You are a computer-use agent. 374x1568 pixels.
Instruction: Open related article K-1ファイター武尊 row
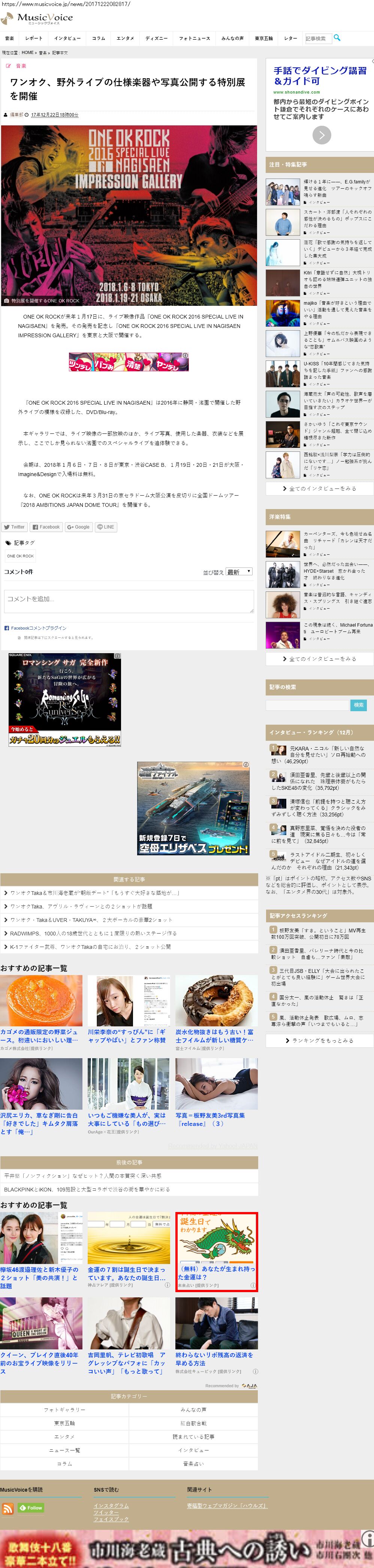tap(129, 947)
